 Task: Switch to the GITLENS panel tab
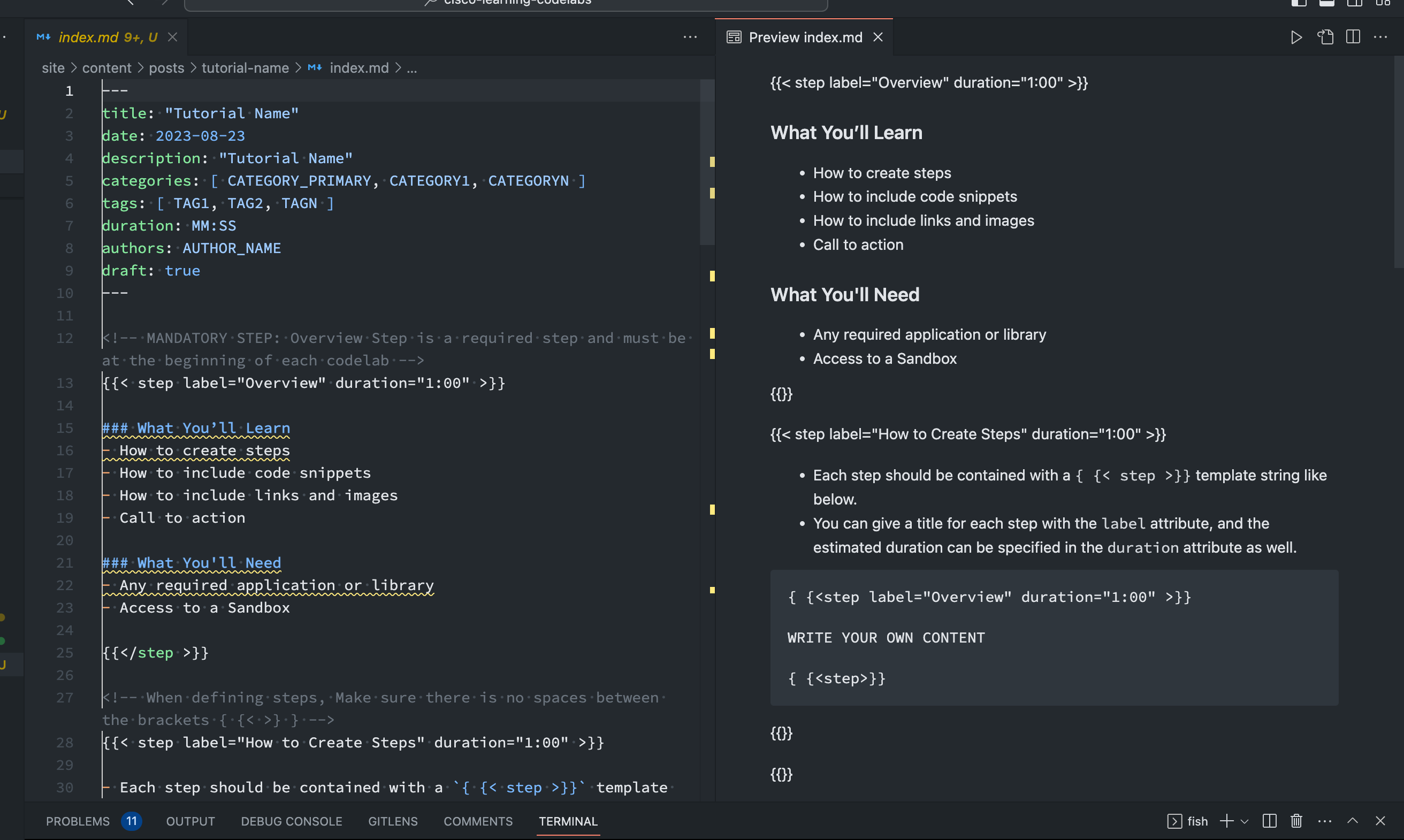coord(393,821)
